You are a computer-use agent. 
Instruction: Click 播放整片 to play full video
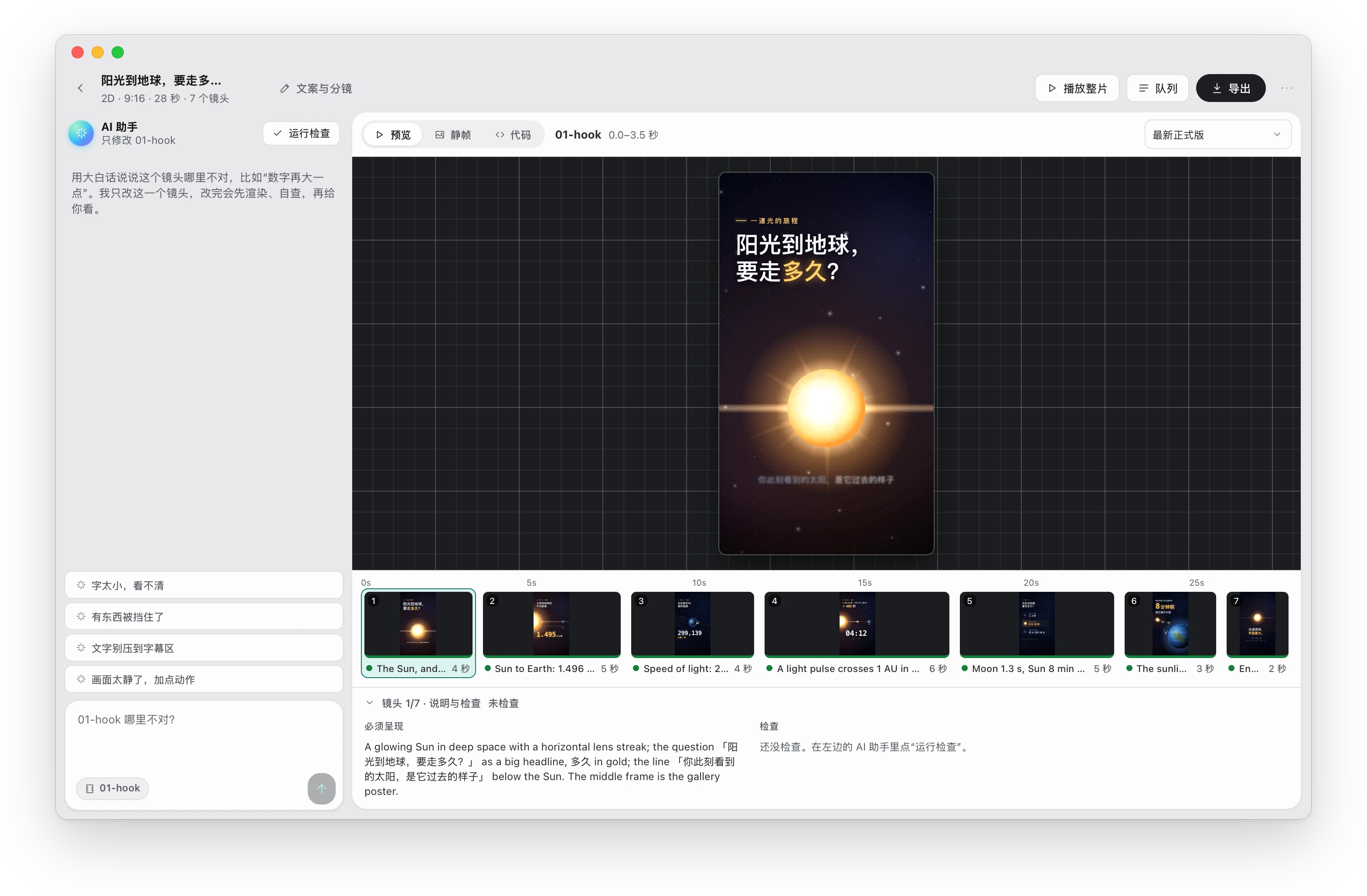(x=1077, y=88)
